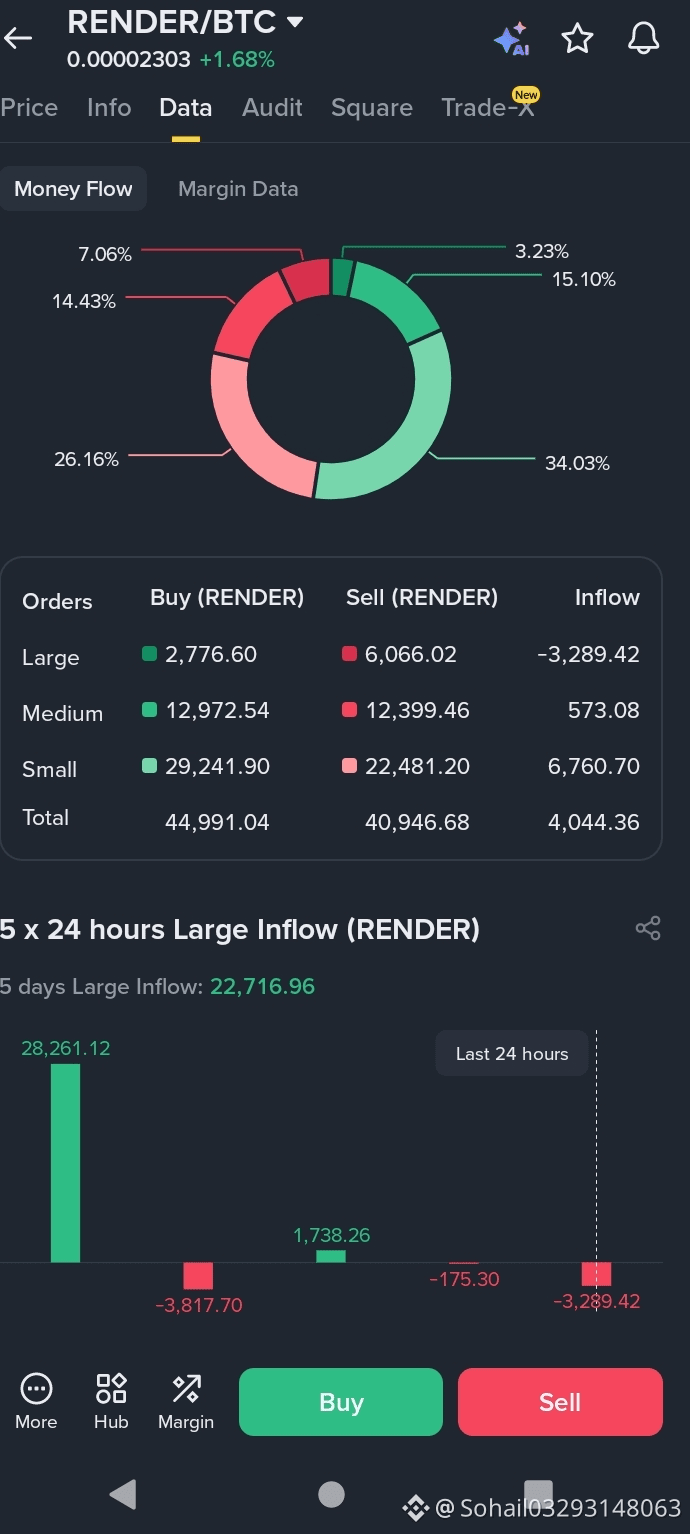Tap the Buy (RENDER) column header
This screenshot has width=690, height=1534.
(x=227, y=597)
